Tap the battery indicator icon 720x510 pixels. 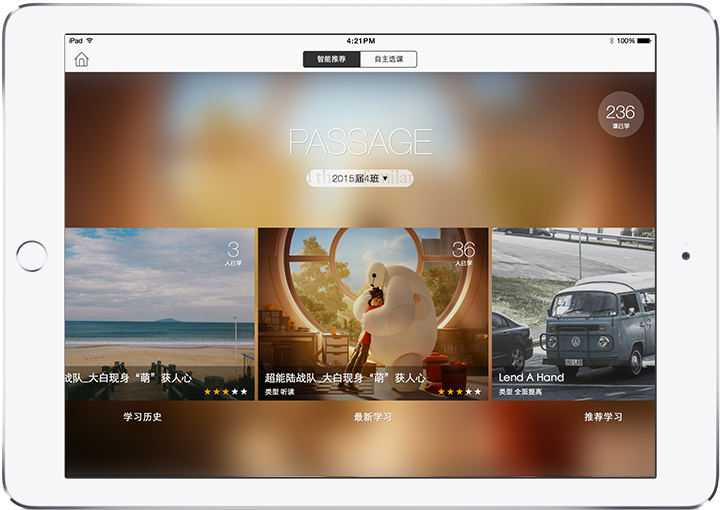click(644, 41)
